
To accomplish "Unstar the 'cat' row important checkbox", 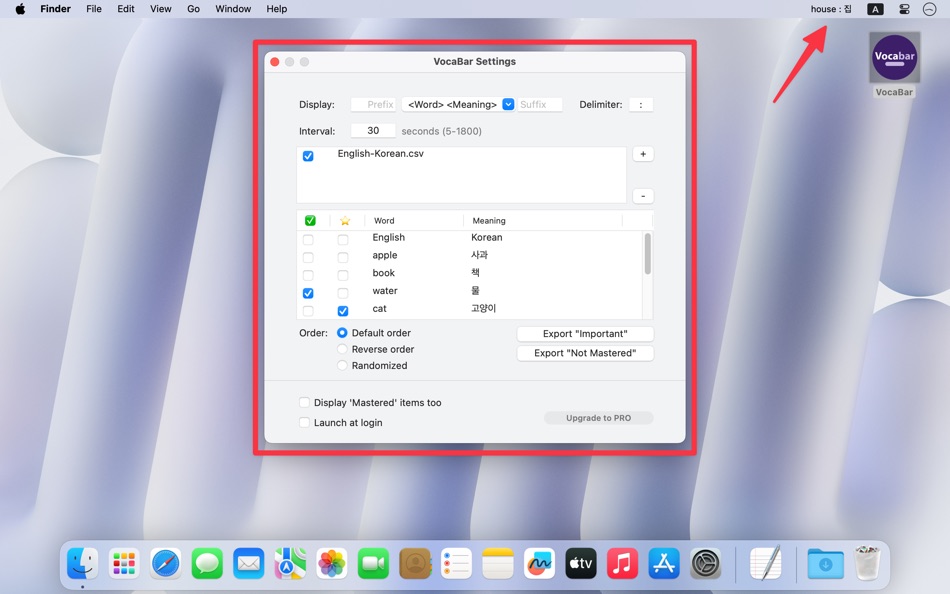I will pos(343,311).
